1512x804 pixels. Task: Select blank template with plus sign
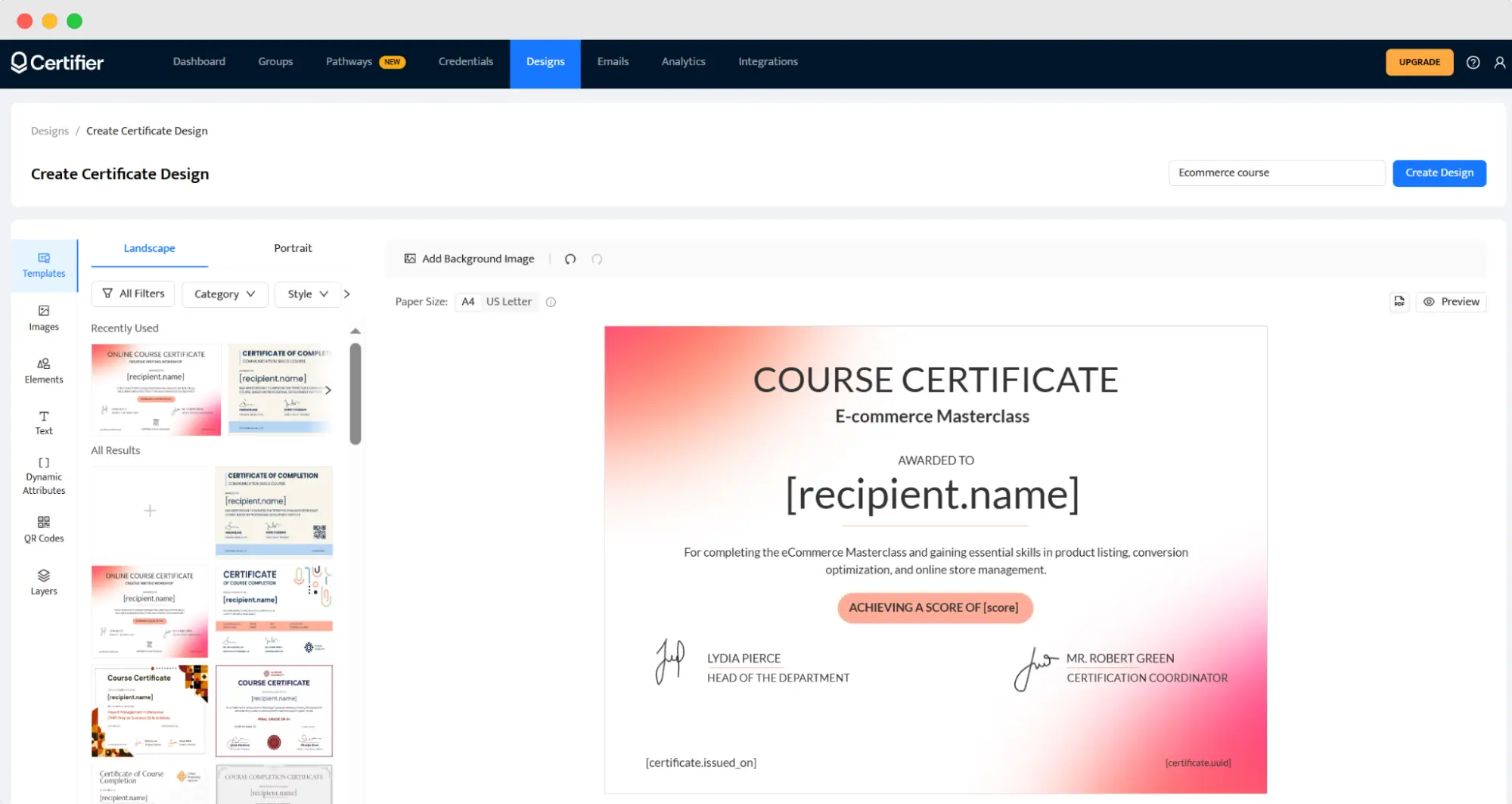point(150,511)
